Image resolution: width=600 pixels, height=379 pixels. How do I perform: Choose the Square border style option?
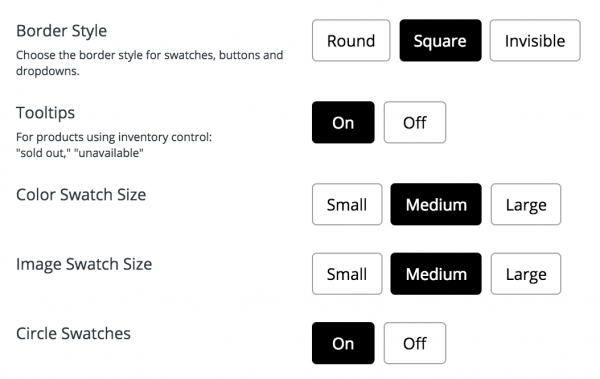click(x=440, y=41)
